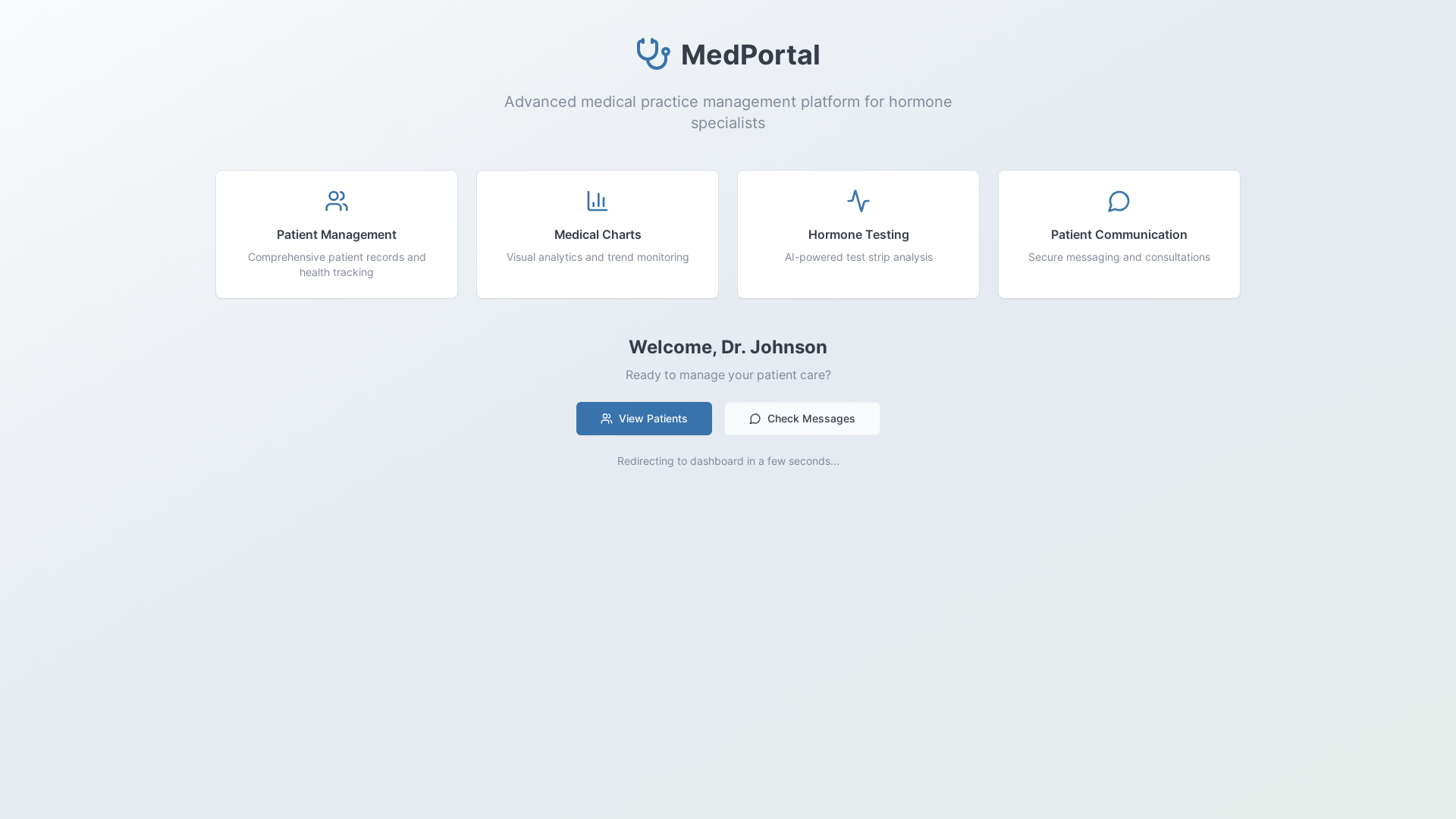Select the Hormone Testing card title
Screen dimensions: 1456x819
pos(858,234)
